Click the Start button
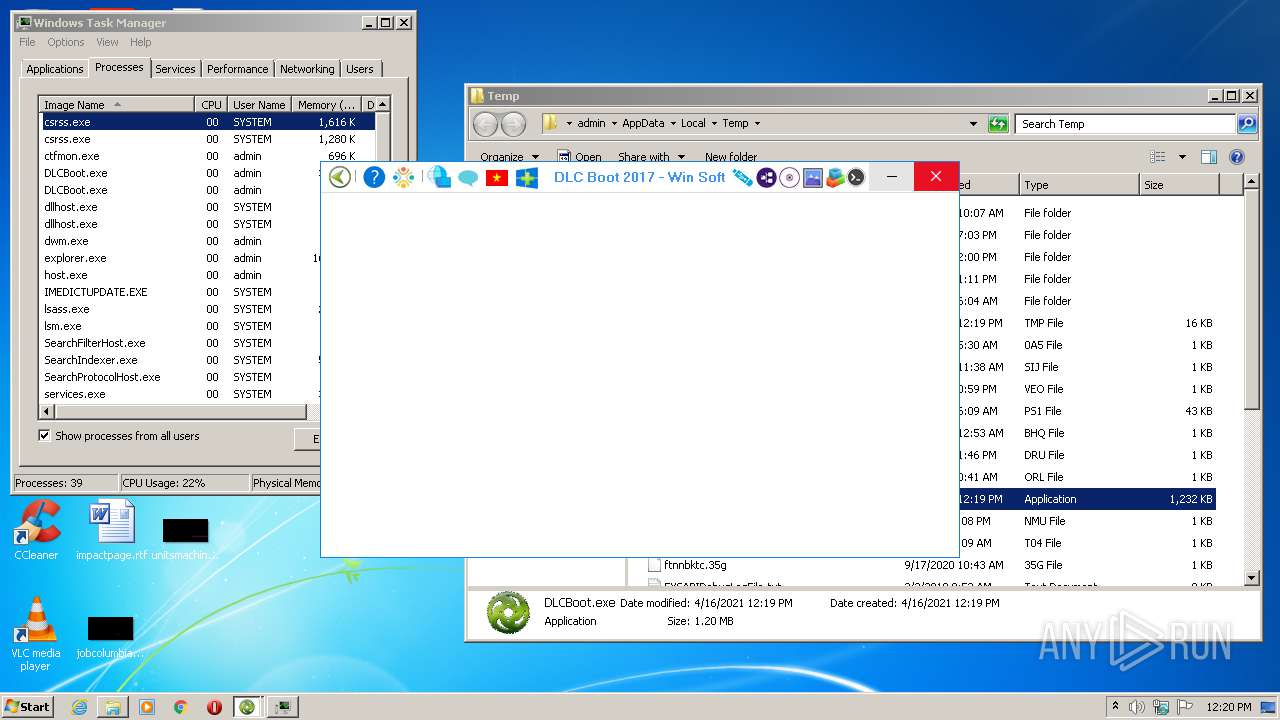The image size is (1280, 720). [28, 707]
